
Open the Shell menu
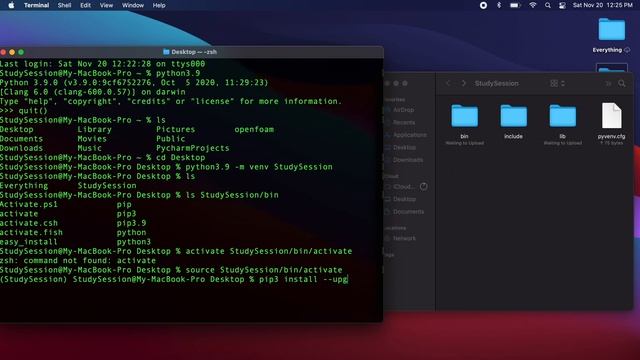coord(64,5)
